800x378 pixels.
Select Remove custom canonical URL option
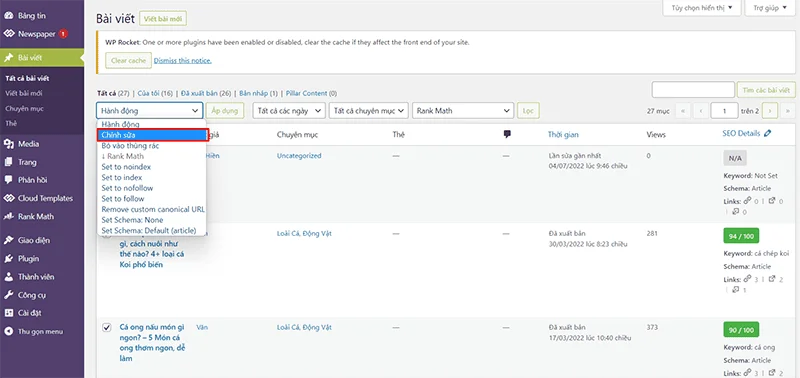[x=152, y=210]
